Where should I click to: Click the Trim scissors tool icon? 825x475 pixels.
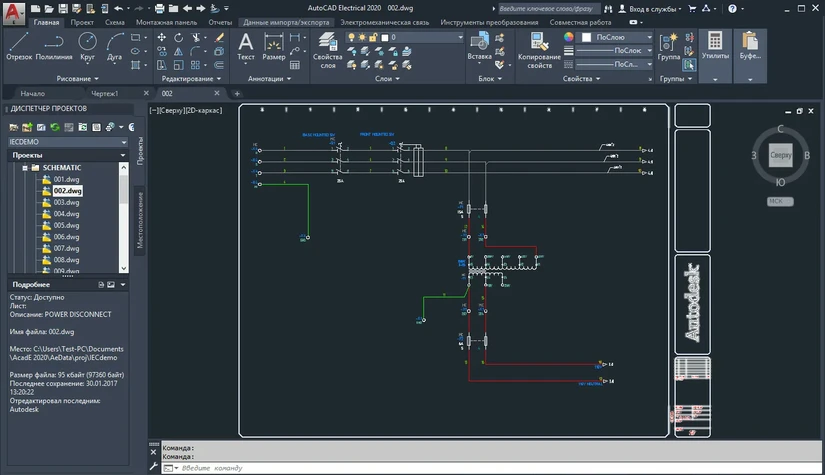click(x=196, y=37)
